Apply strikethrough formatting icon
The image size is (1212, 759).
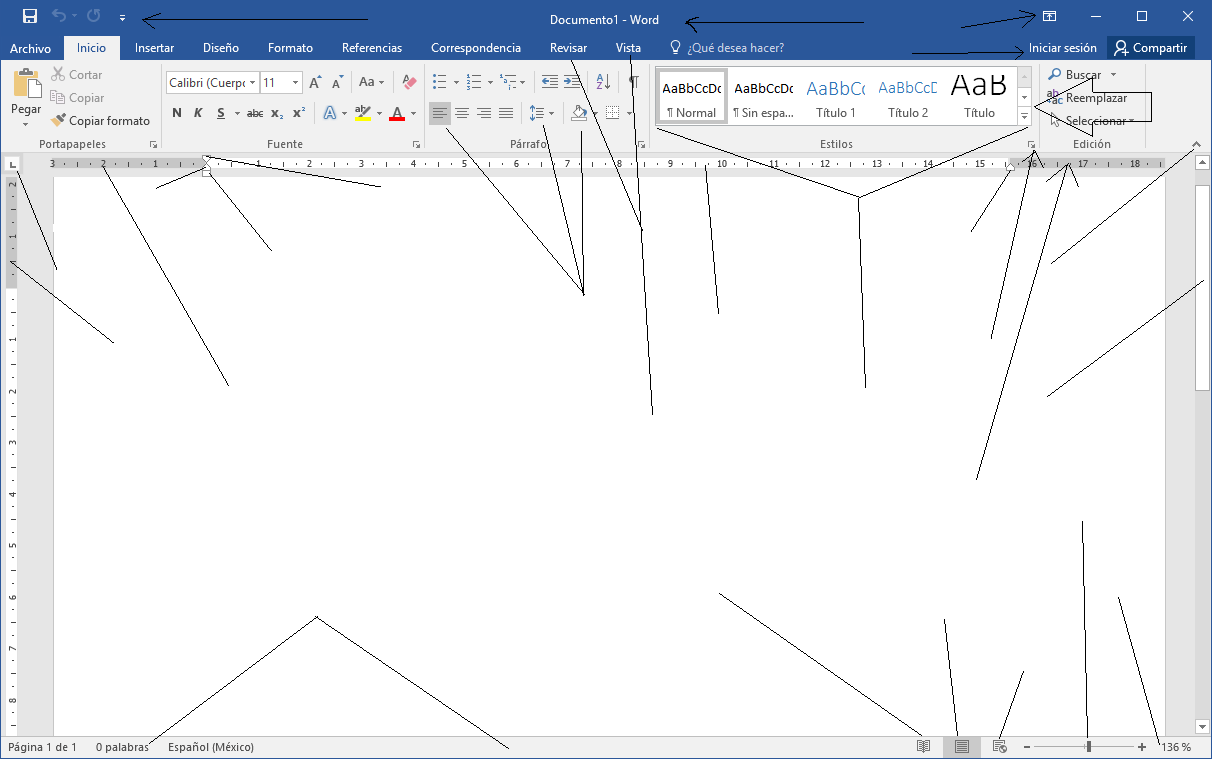(254, 113)
